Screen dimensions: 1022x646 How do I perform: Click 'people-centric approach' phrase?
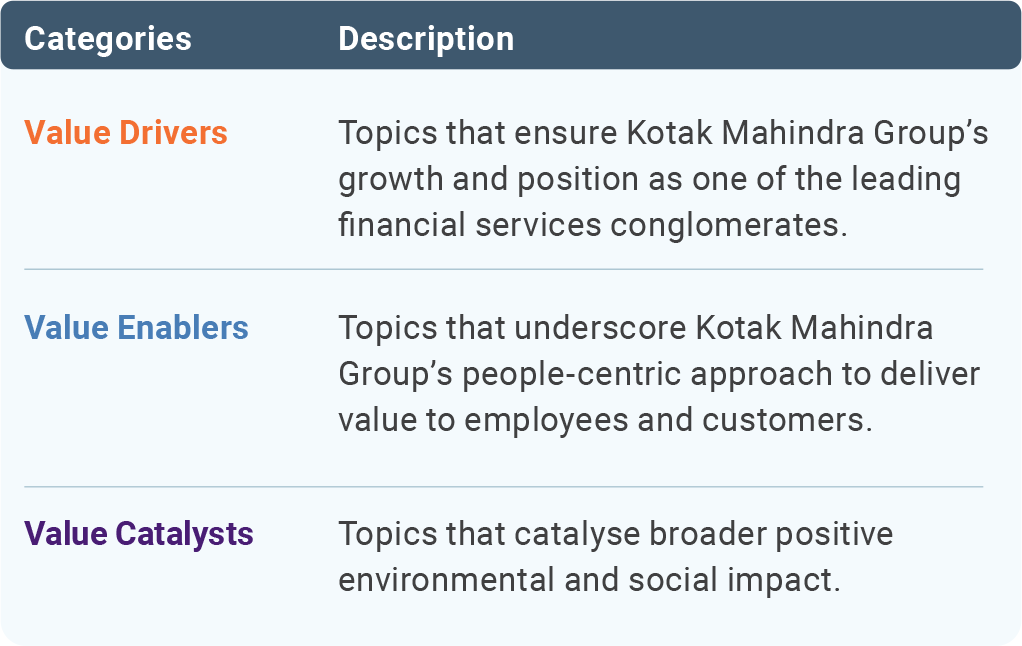(648, 375)
